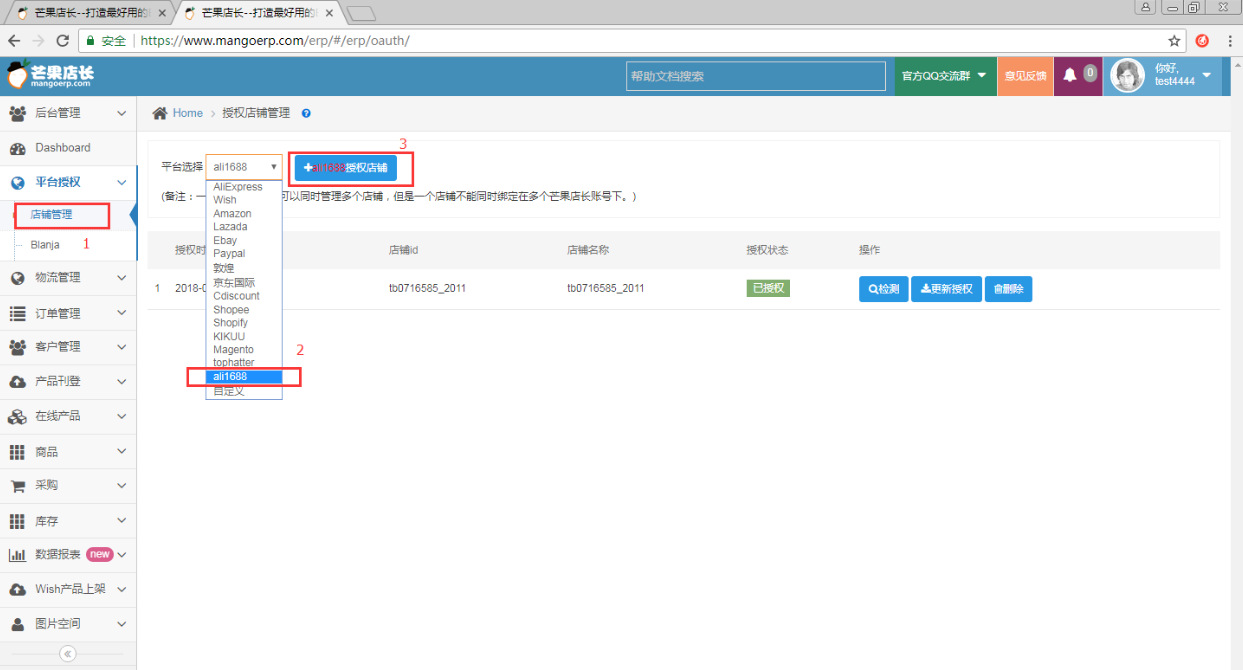
Task: Click the 检测 button for tb0716585_2011
Action: pyautogui.click(x=883, y=289)
